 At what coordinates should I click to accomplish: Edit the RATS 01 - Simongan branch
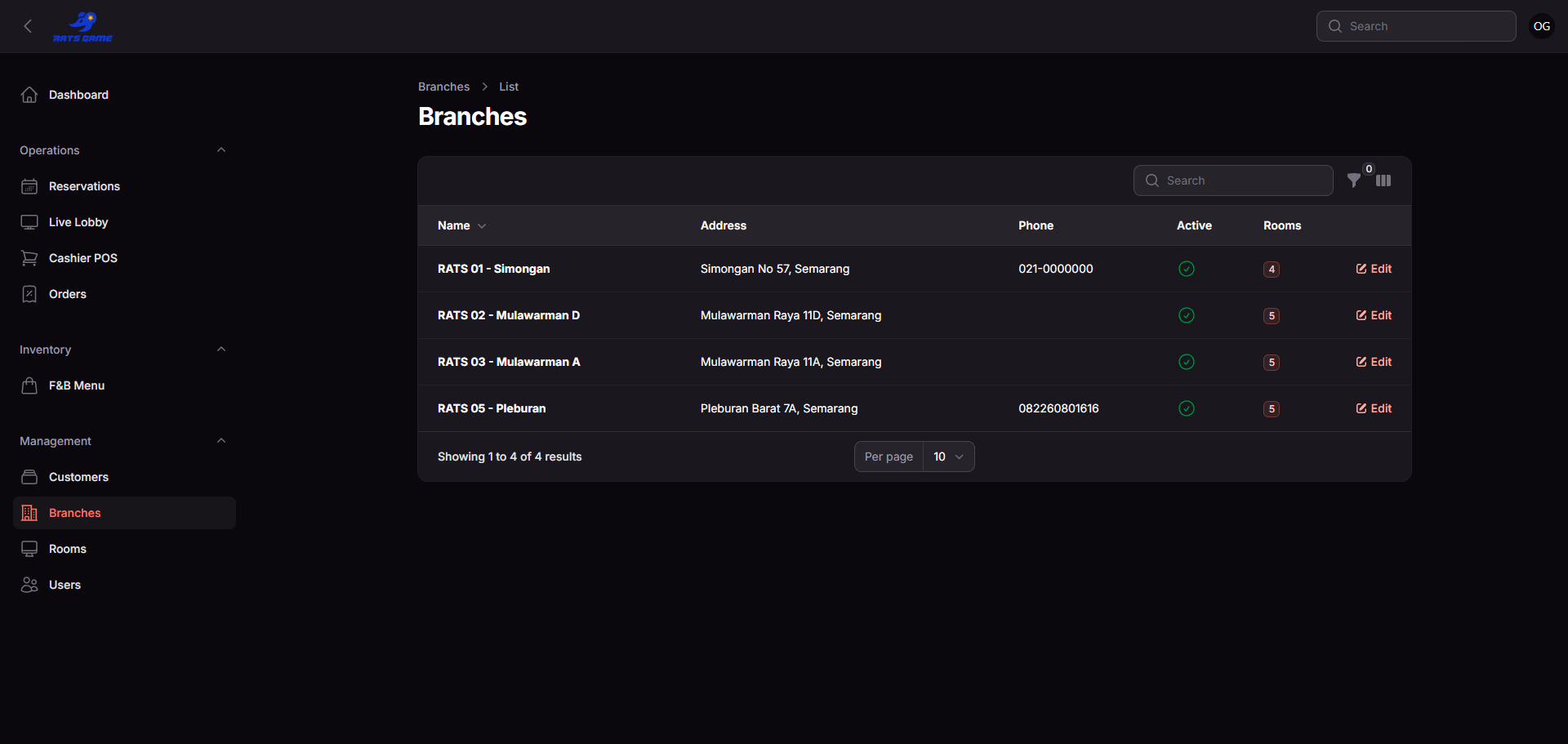tap(1374, 269)
